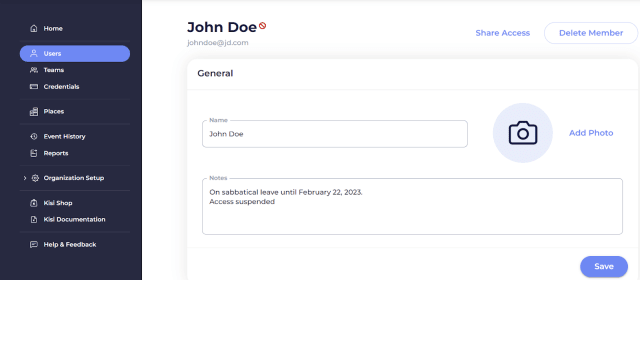Click the Delete Member button
This screenshot has height=360, width=640.
coord(591,33)
